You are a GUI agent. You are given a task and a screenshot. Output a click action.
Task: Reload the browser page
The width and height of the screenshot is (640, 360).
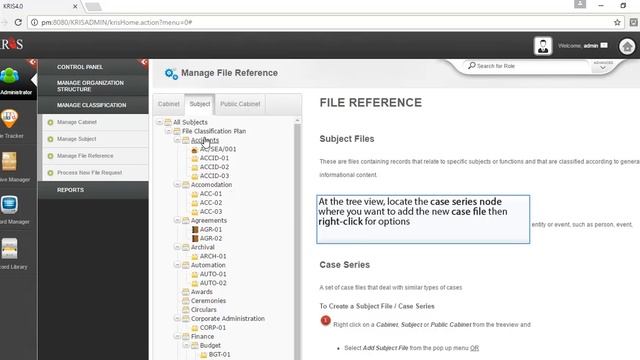pos(18,22)
